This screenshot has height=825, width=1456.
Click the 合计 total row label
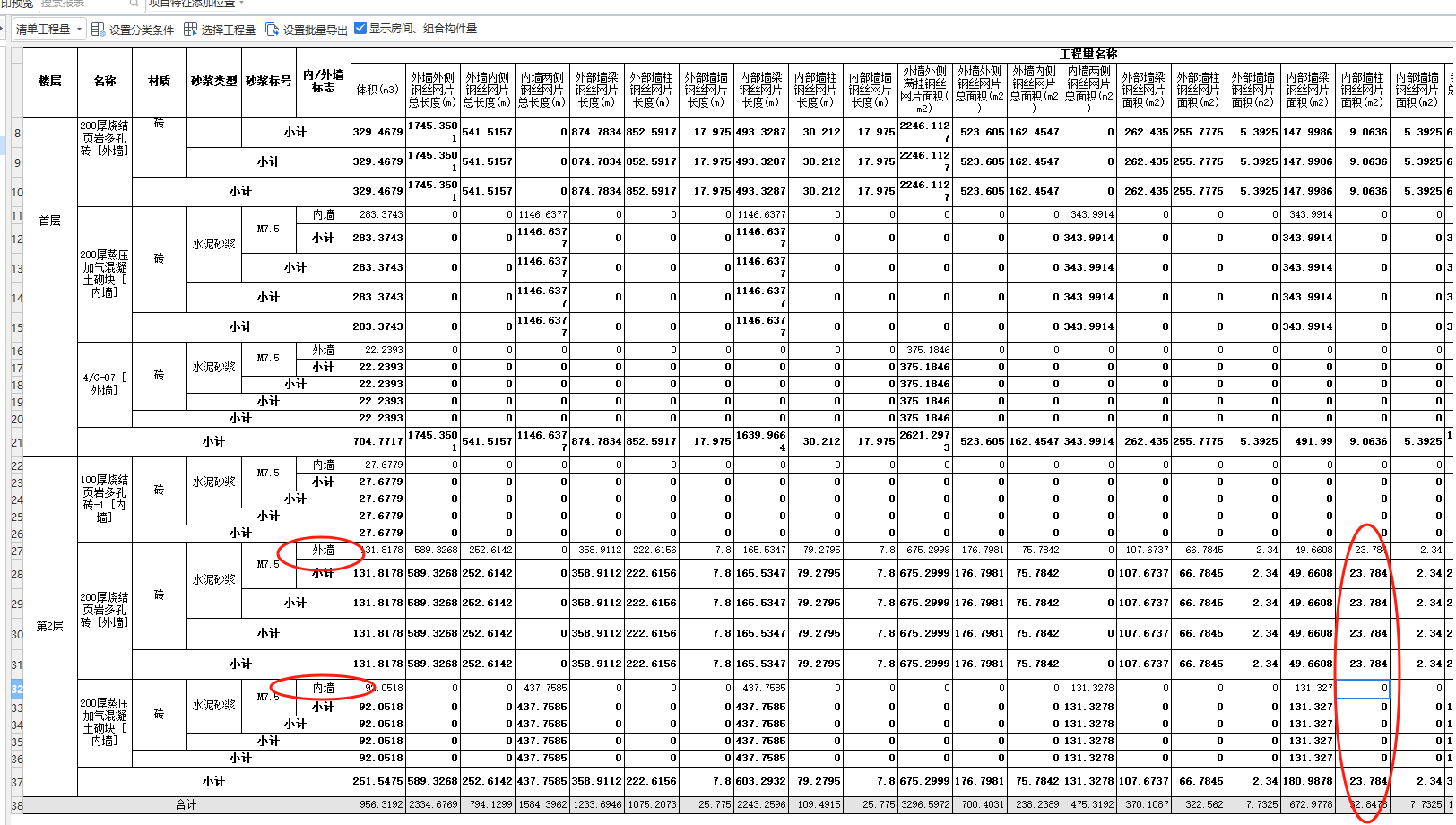click(x=186, y=805)
